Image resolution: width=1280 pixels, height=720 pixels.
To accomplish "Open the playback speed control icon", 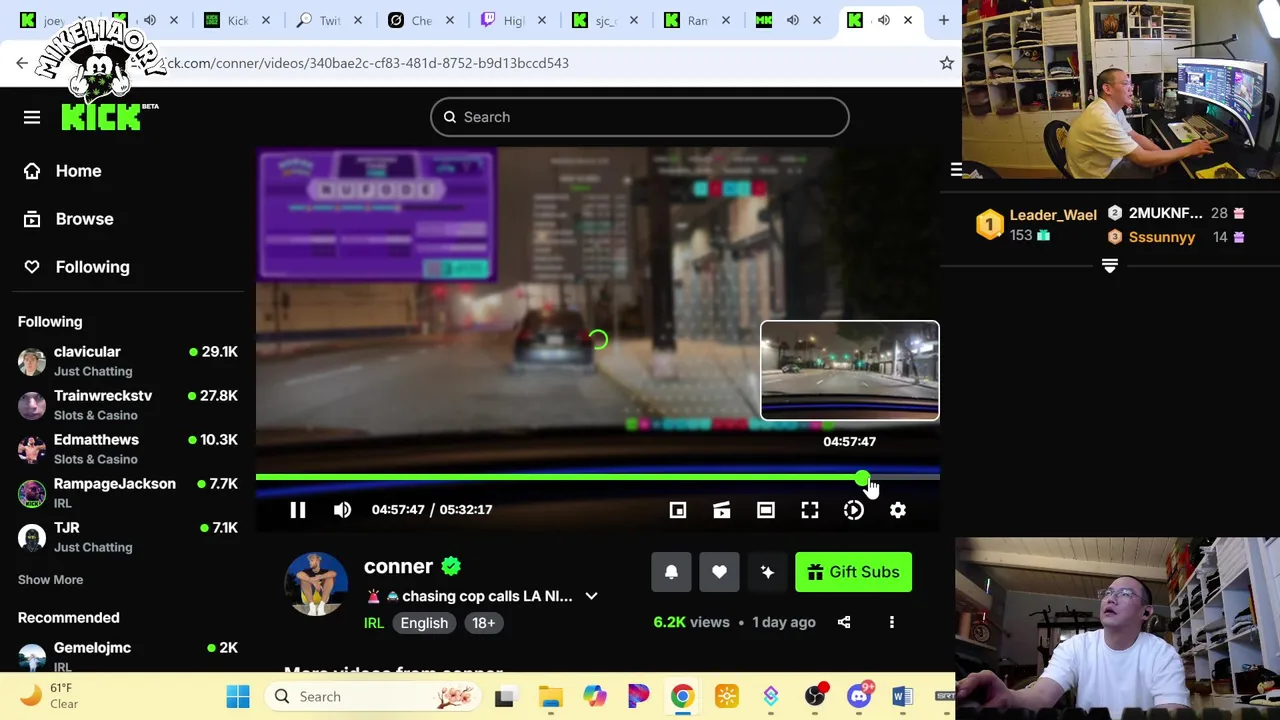I will point(854,510).
